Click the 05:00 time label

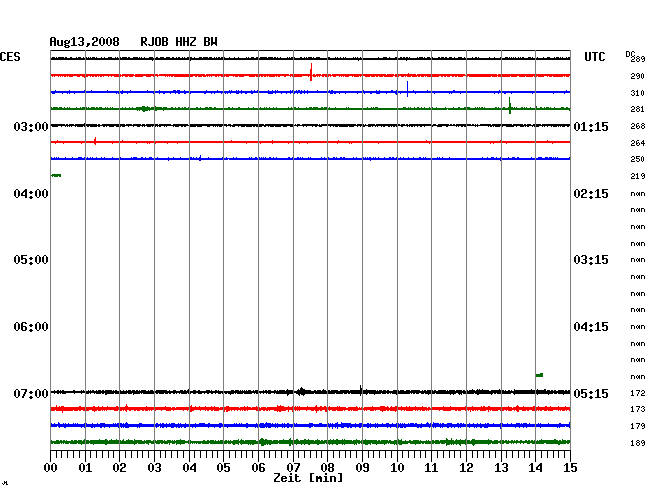[x=31, y=260]
